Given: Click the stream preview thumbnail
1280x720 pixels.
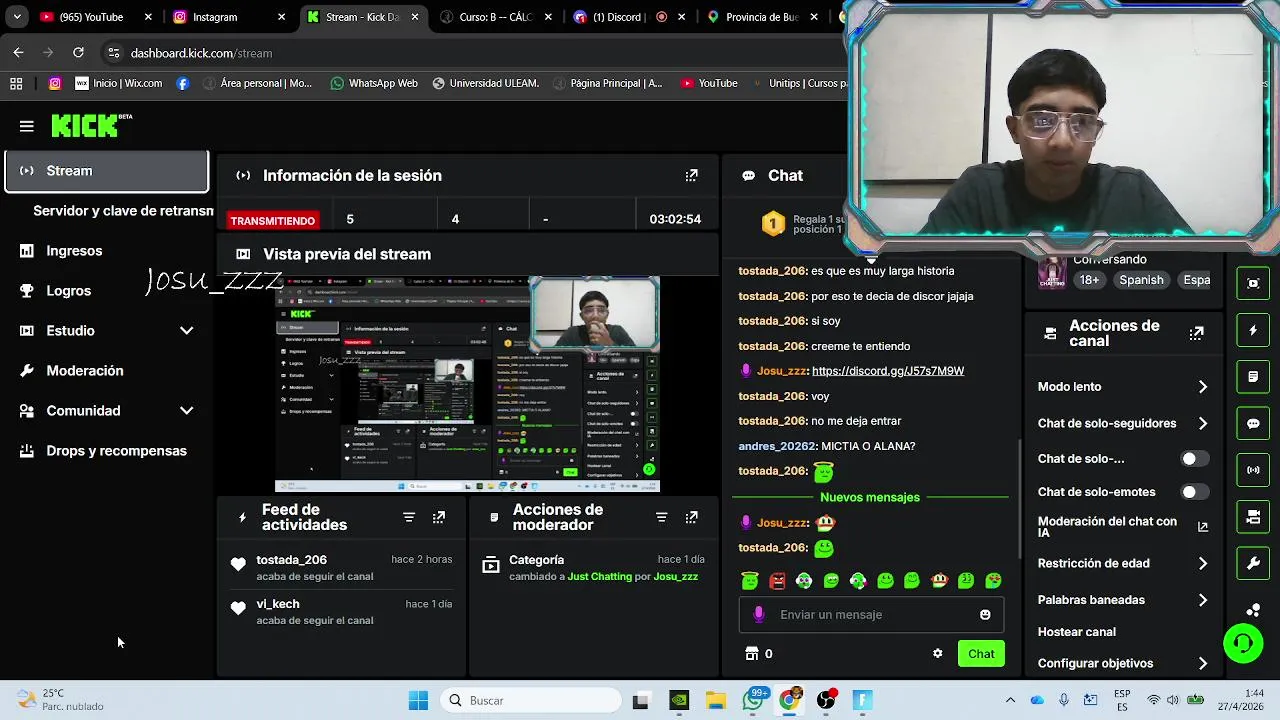Looking at the screenshot, I should [467, 385].
